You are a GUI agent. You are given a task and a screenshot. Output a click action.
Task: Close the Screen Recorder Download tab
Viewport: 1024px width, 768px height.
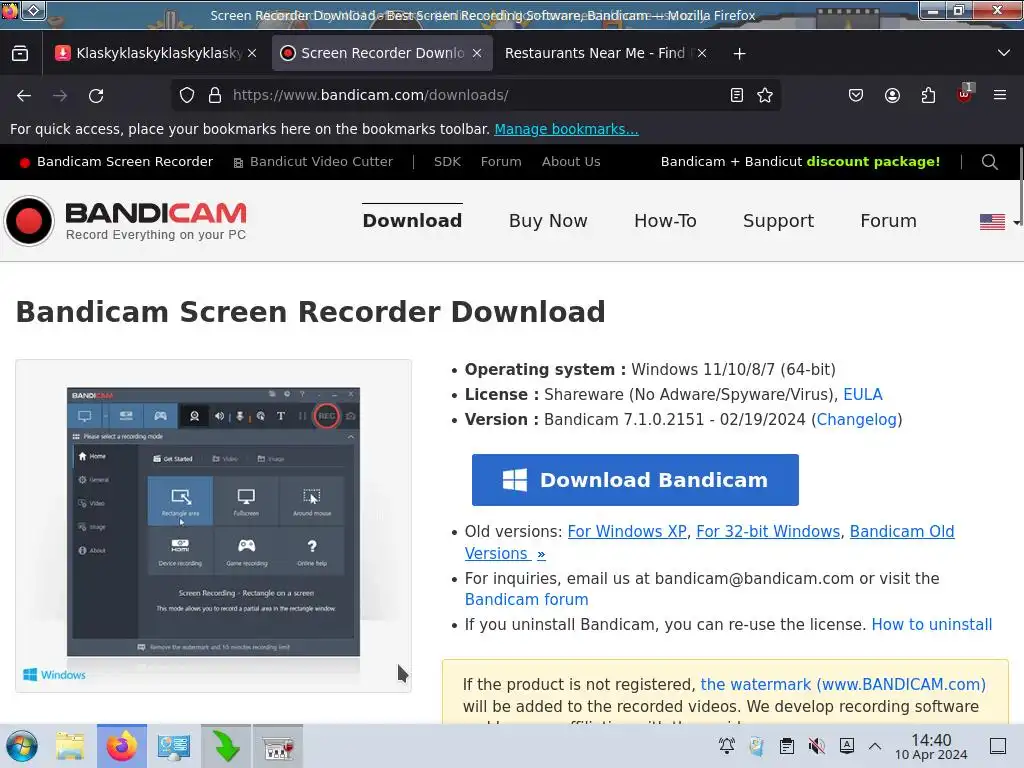click(477, 53)
